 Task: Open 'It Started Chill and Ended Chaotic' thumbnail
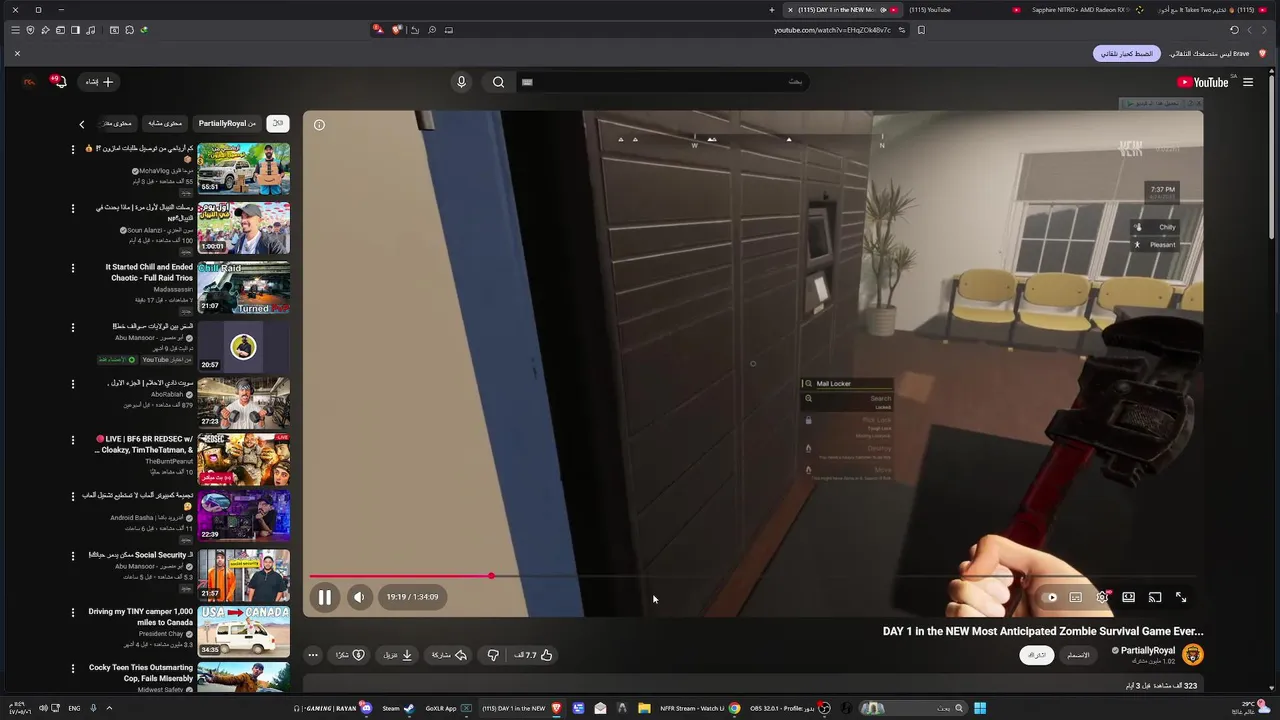(243, 288)
